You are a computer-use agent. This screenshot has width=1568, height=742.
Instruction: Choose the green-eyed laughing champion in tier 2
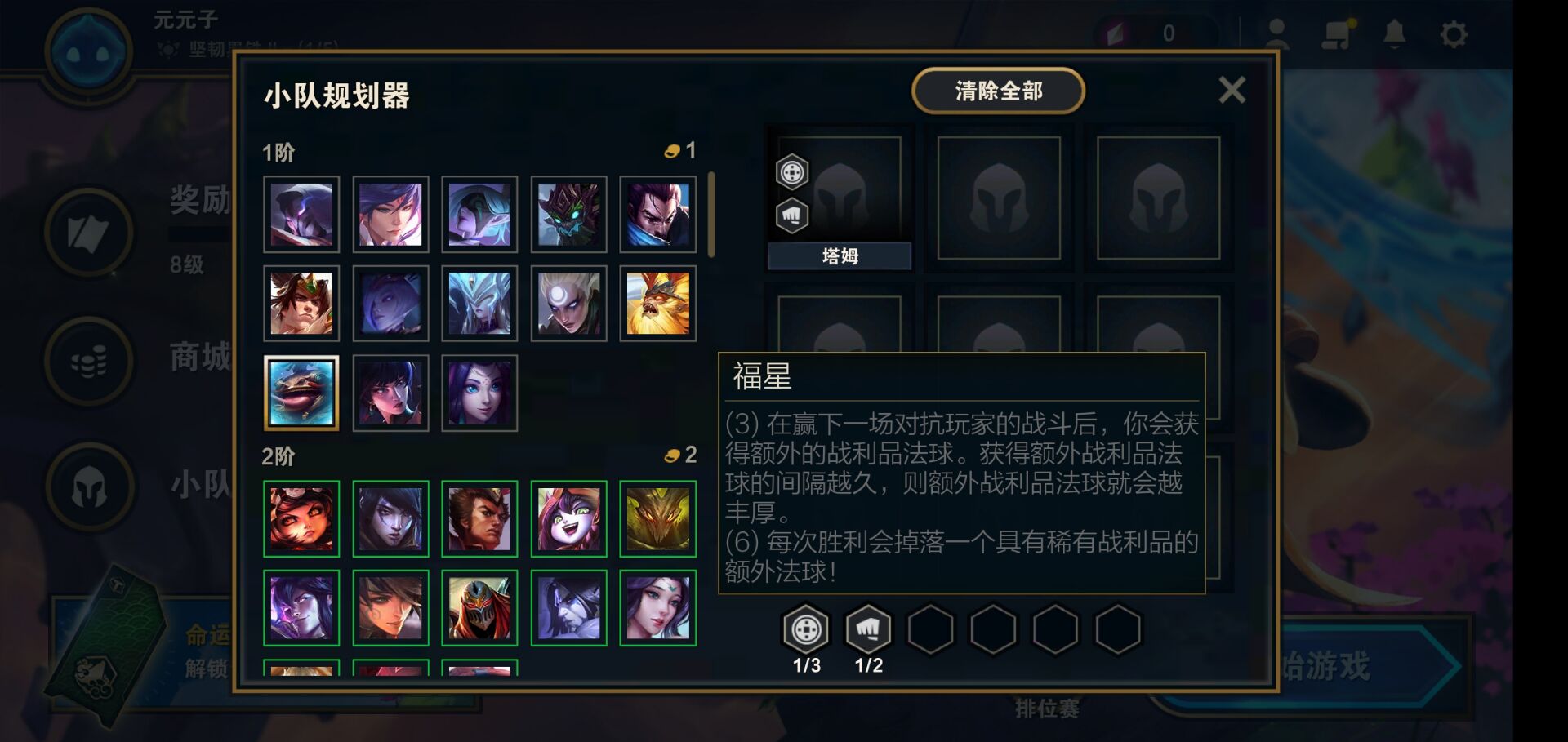pos(568,519)
